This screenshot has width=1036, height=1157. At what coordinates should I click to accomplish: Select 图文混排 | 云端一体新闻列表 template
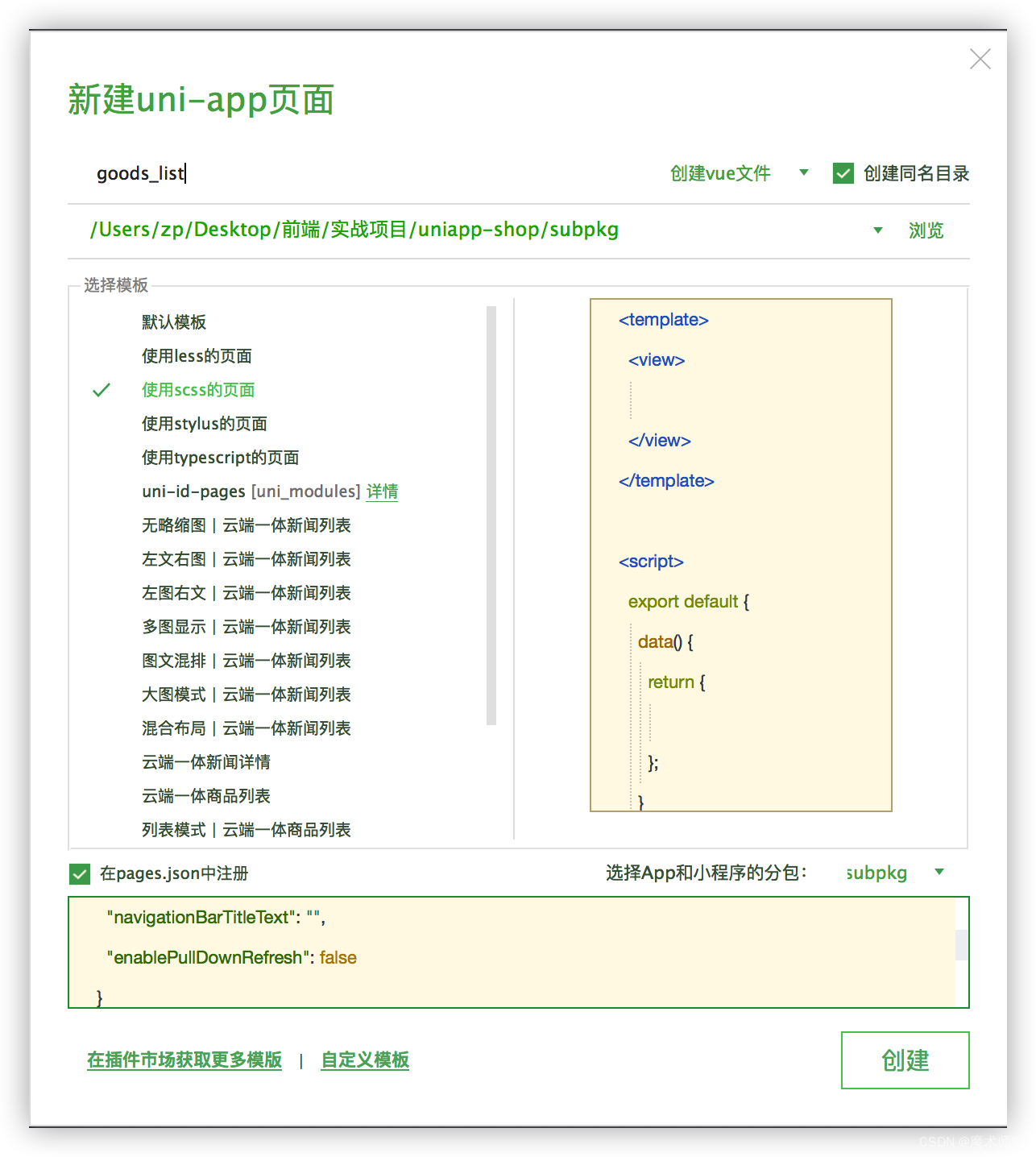[247, 661]
